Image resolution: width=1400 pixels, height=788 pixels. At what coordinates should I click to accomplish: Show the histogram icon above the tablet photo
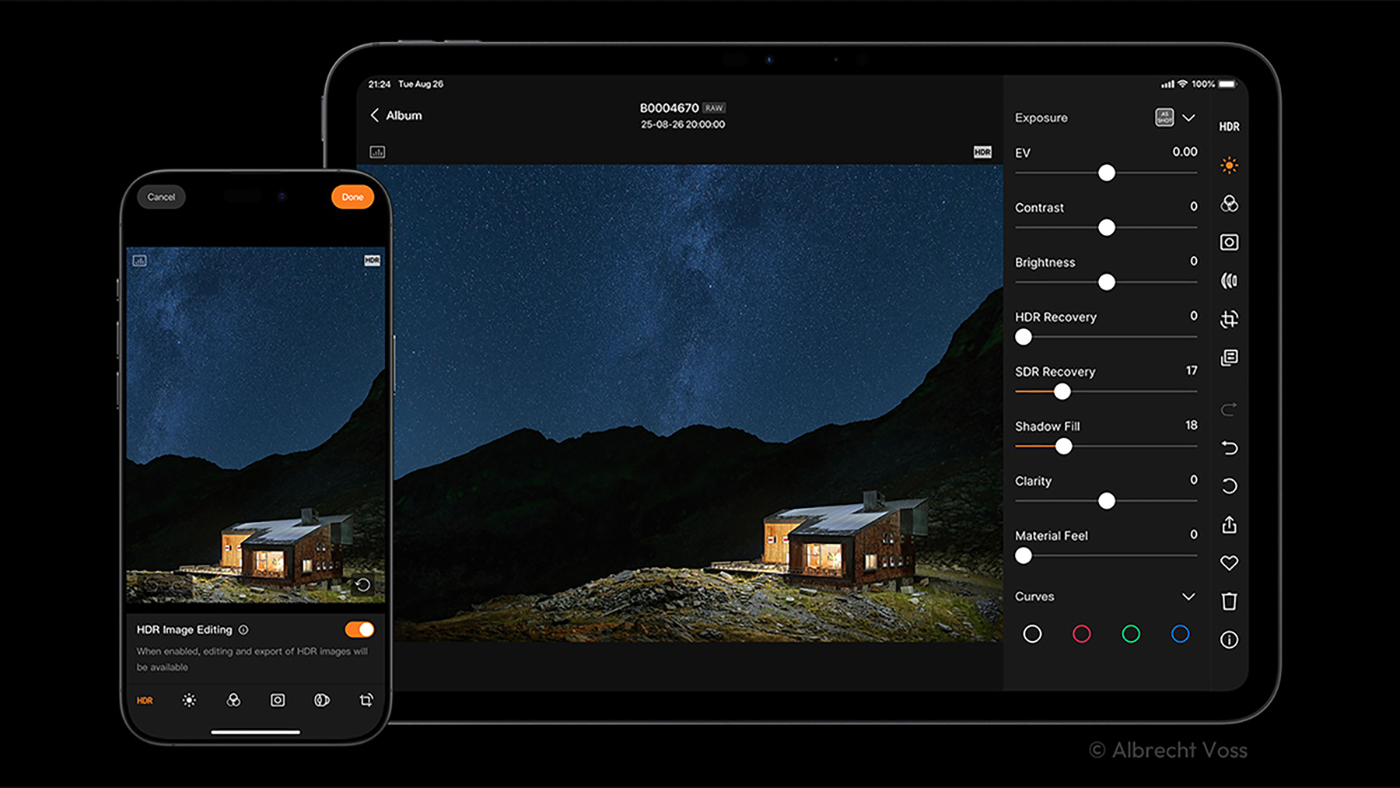(x=377, y=152)
